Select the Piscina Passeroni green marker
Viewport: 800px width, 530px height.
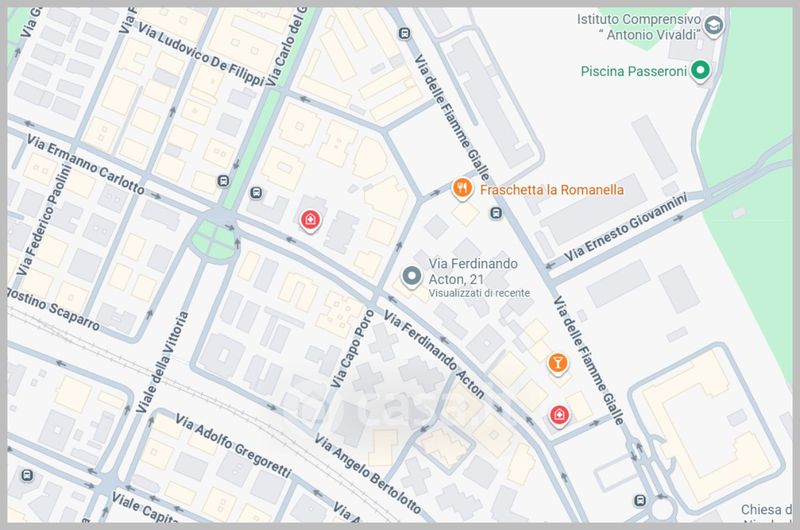tap(701, 70)
